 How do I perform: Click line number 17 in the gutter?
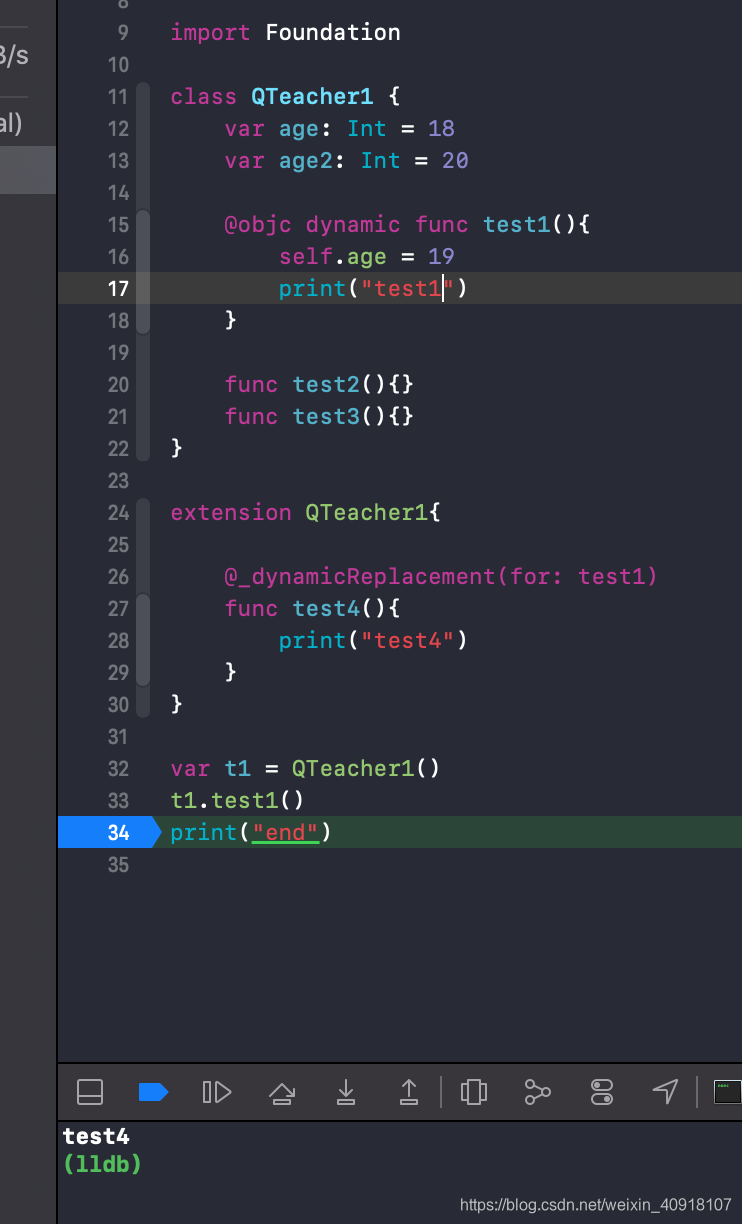point(118,288)
